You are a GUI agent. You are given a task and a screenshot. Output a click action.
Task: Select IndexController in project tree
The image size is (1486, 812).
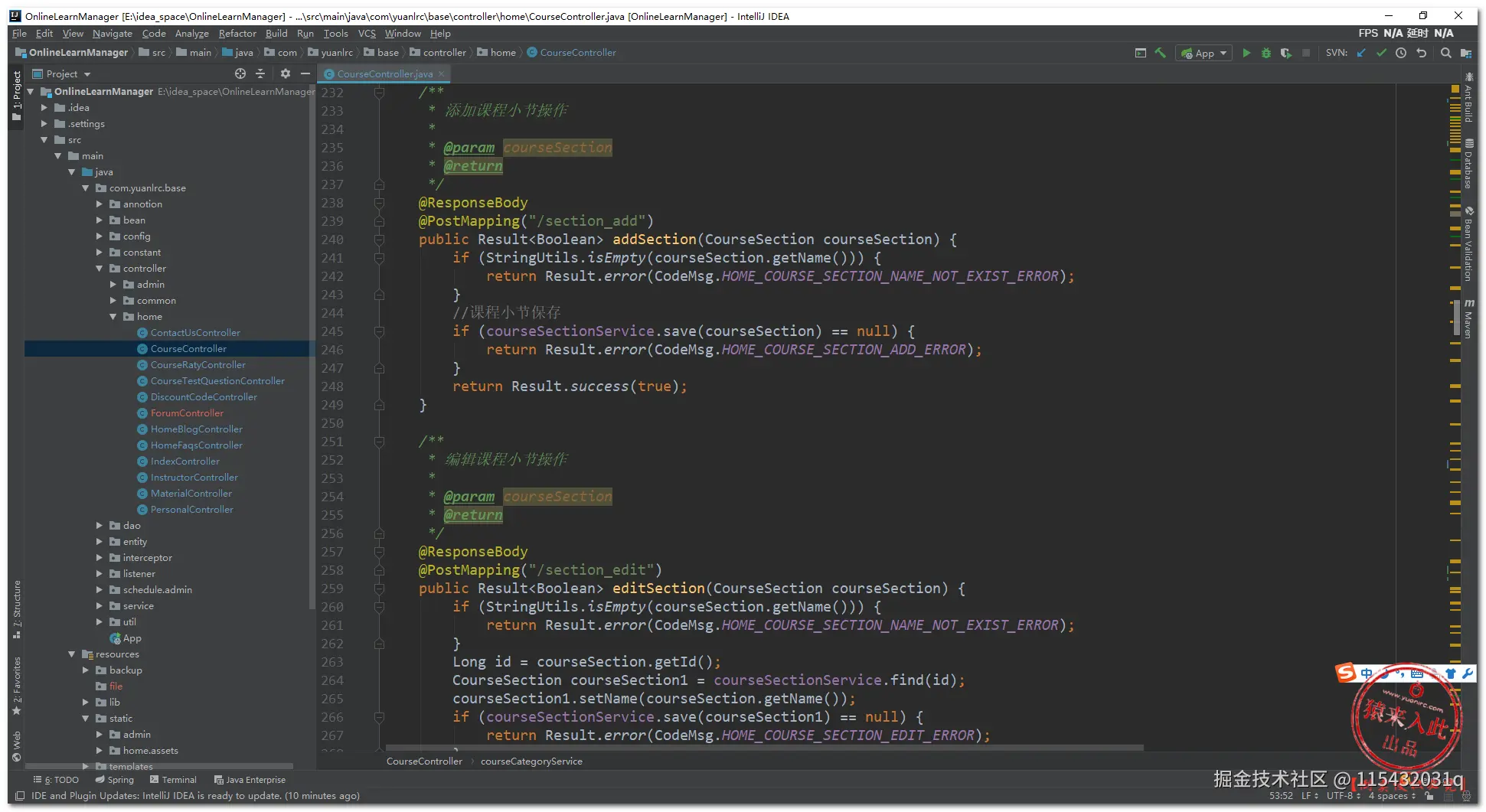click(185, 461)
